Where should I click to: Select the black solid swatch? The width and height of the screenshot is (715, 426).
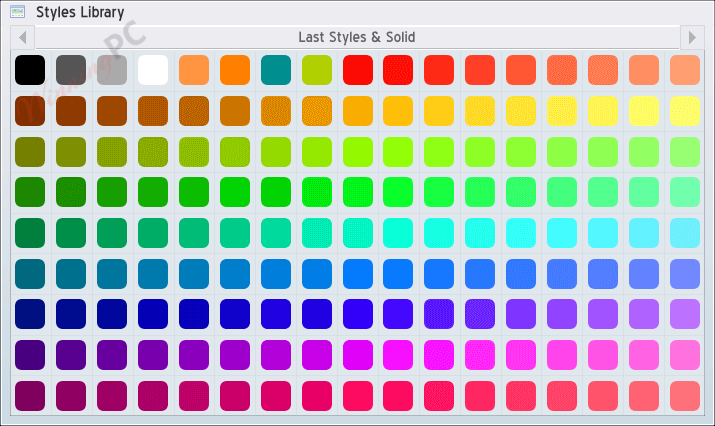click(x=30, y=70)
